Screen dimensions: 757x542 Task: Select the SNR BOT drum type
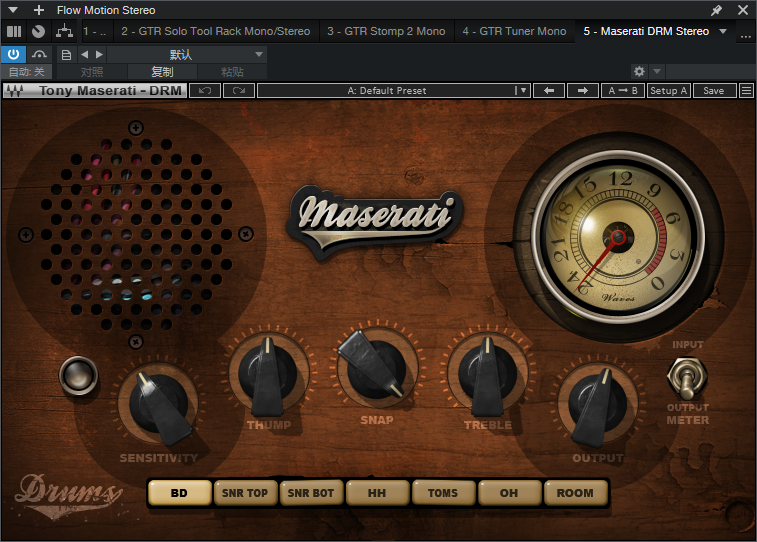[311, 493]
